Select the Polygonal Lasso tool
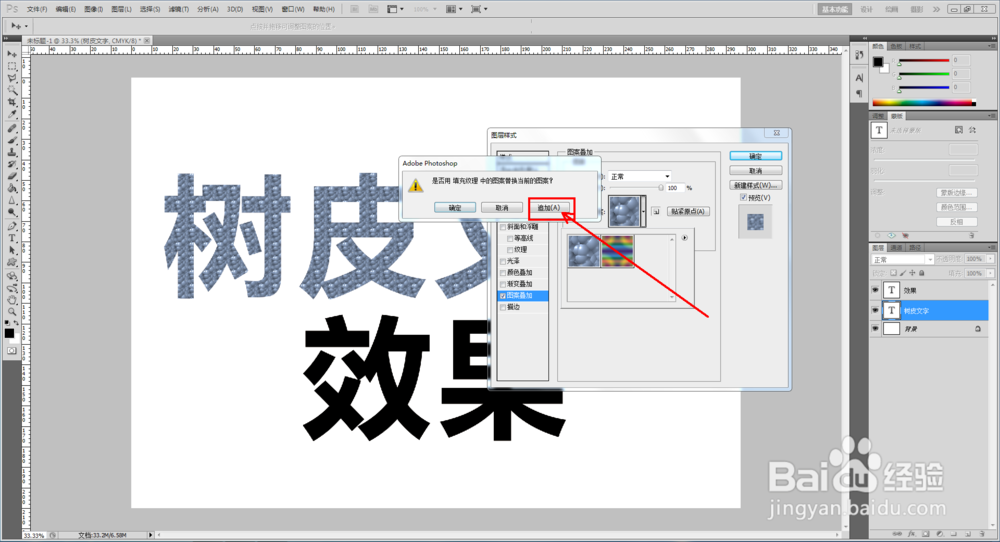 pos(11,78)
